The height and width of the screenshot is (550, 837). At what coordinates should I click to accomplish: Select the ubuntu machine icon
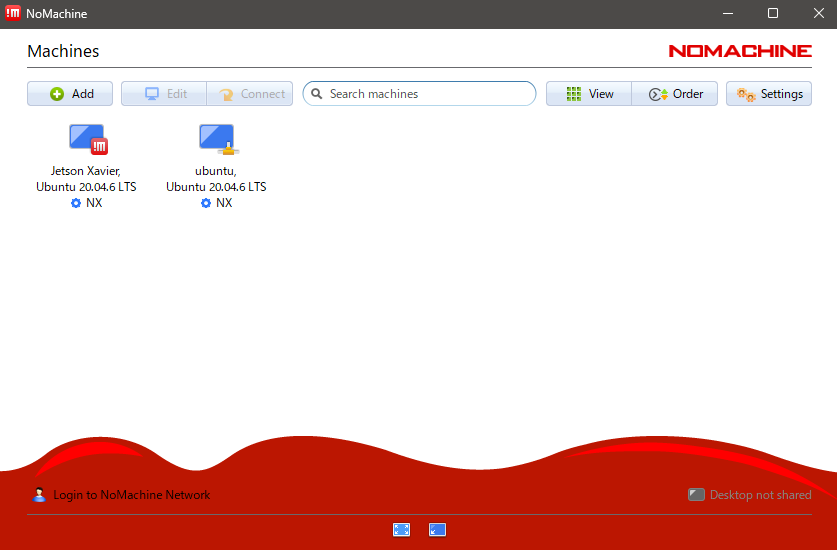[216, 139]
